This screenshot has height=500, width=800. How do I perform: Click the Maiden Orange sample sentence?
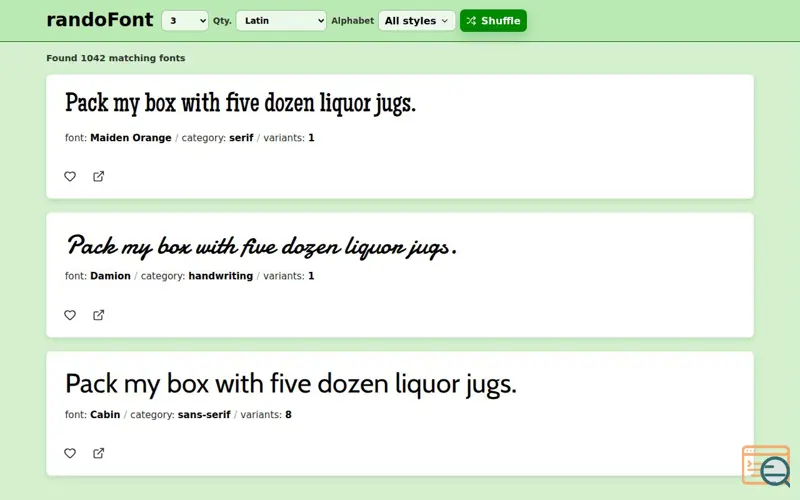click(240, 104)
